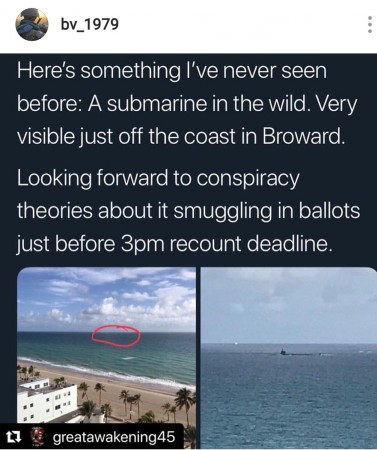Click the submarine silhouette on the horizon
This screenshot has height=450, width=377.
(x=297, y=352)
